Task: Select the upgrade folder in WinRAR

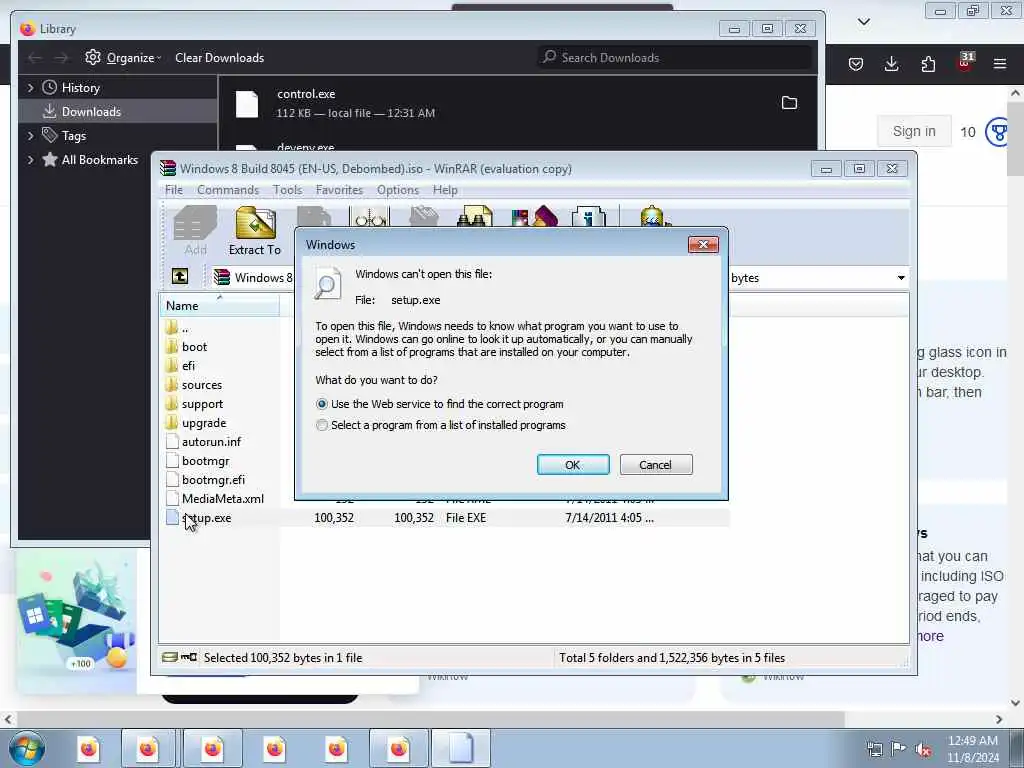Action: (x=204, y=423)
